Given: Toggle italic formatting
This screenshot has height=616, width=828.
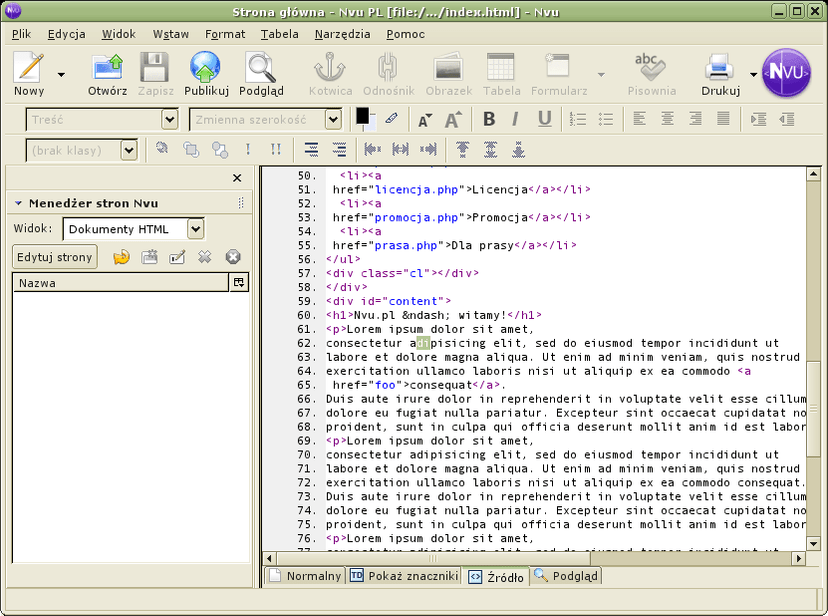Looking at the screenshot, I should pos(515,119).
